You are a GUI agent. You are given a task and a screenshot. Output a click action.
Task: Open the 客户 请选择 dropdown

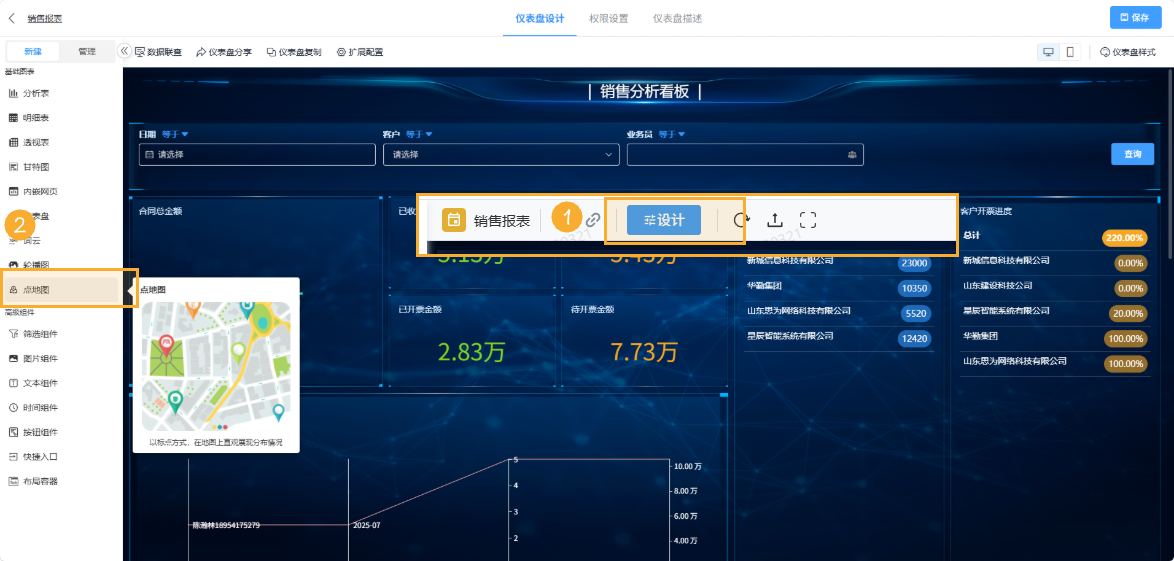[501, 155]
